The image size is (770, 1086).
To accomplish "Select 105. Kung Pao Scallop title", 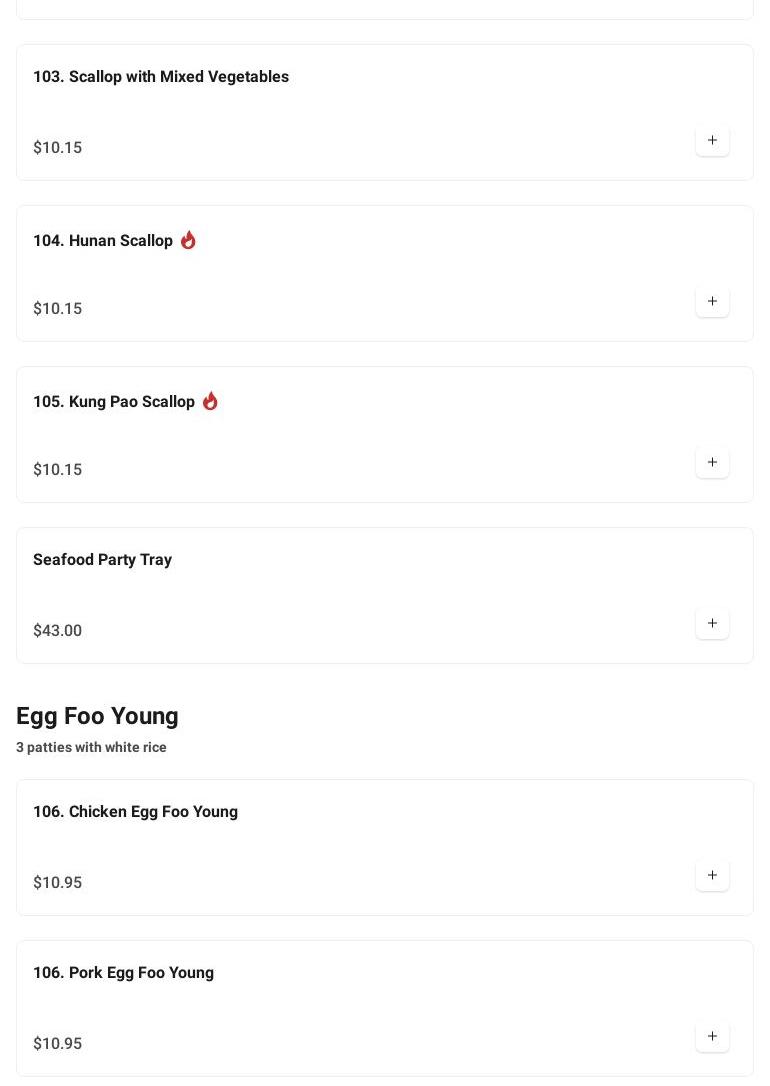I will click(x=114, y=402).
